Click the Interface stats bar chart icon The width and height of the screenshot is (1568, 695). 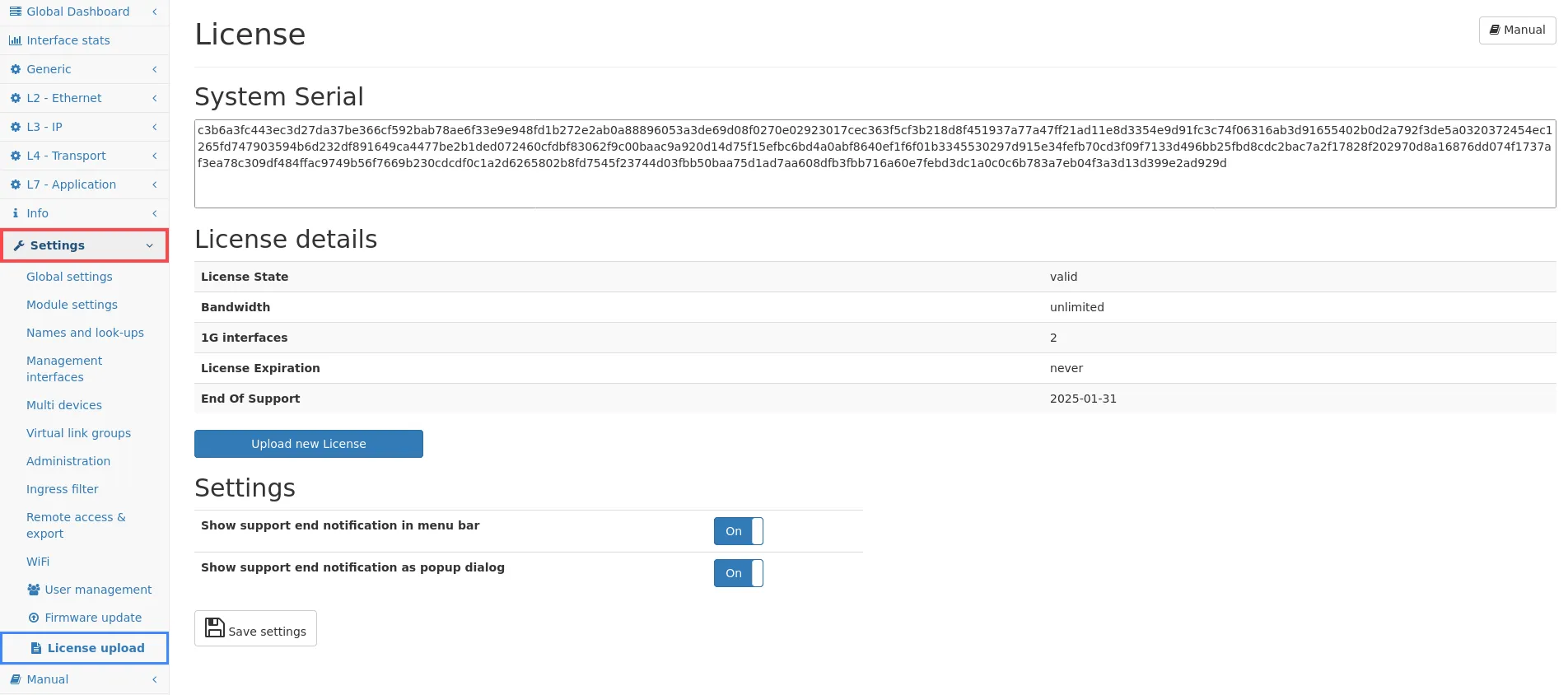(15, 40)
